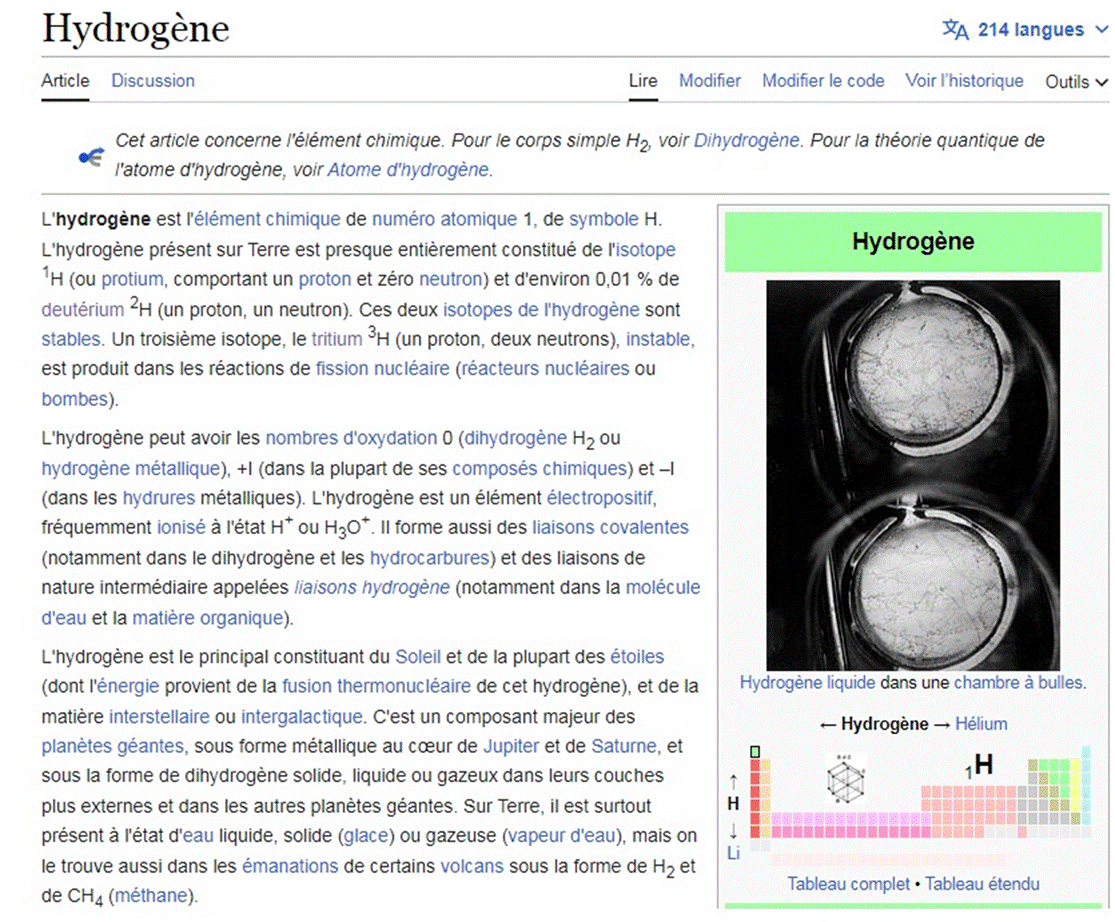This screenshot has height=922, width=1115.
Task: Open the 214 langues language selector
Action: [1025, 30]
